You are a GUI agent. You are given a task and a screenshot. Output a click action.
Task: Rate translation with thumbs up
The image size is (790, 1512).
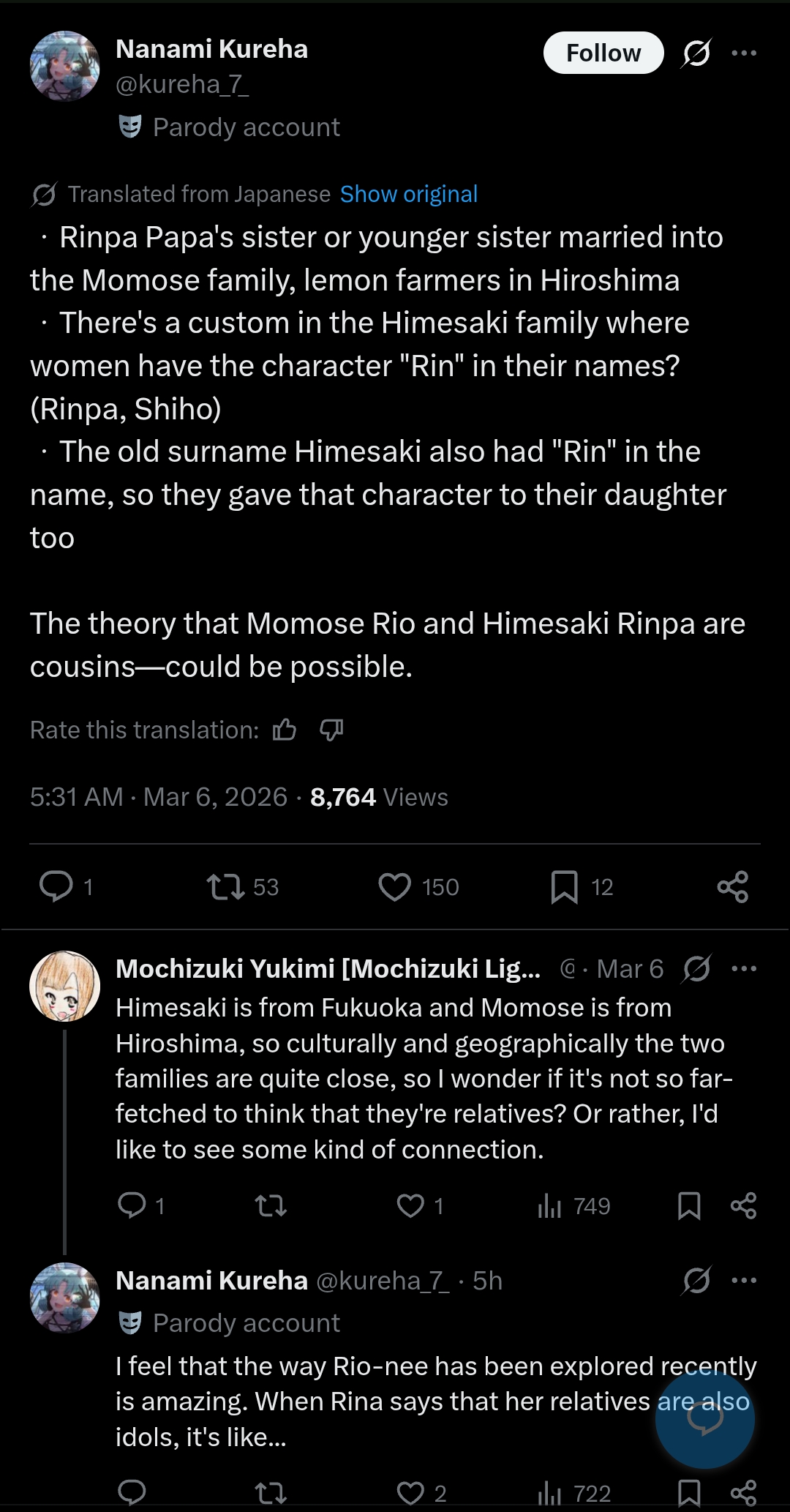285,730
